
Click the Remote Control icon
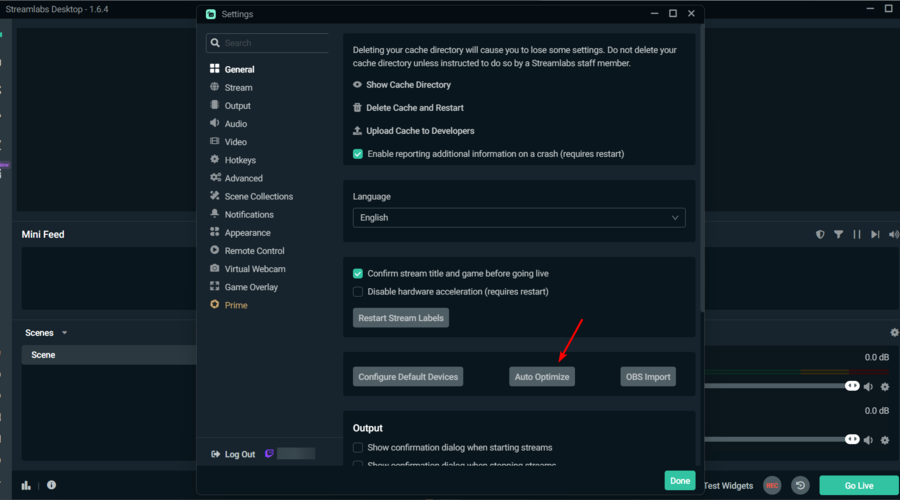[215, 250]
